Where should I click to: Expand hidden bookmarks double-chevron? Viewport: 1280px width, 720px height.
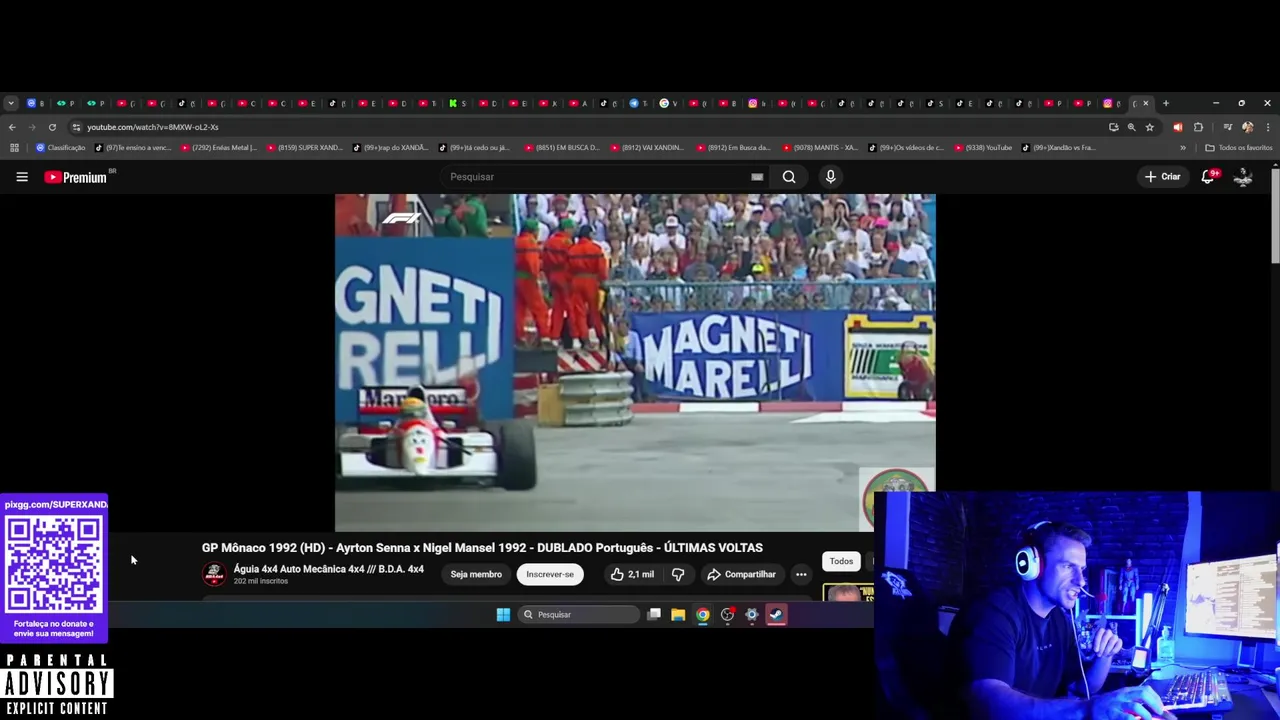coord(1183,148)
